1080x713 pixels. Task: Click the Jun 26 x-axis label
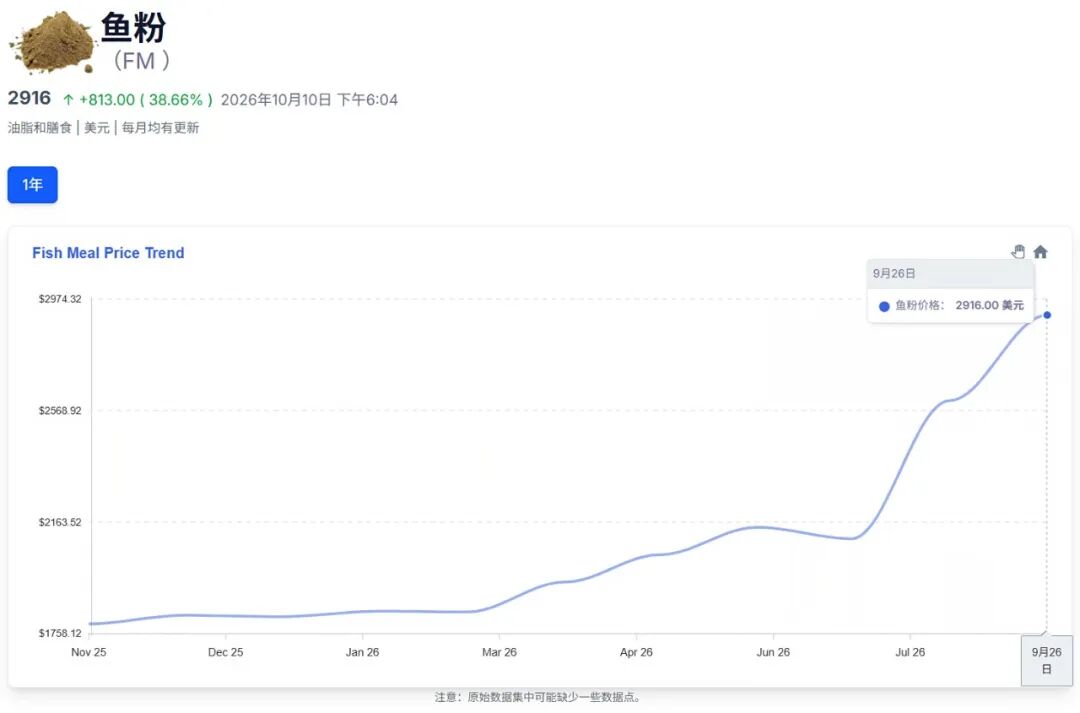[x=773, y=652]
